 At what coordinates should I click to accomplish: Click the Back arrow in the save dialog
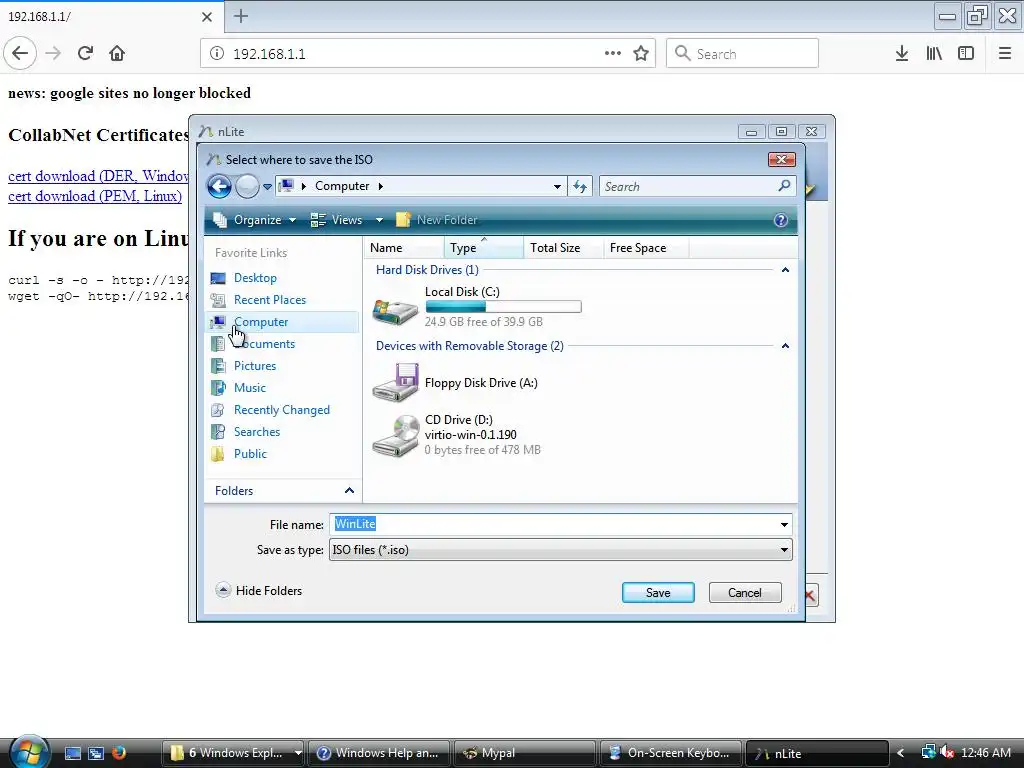pos(219,187)
